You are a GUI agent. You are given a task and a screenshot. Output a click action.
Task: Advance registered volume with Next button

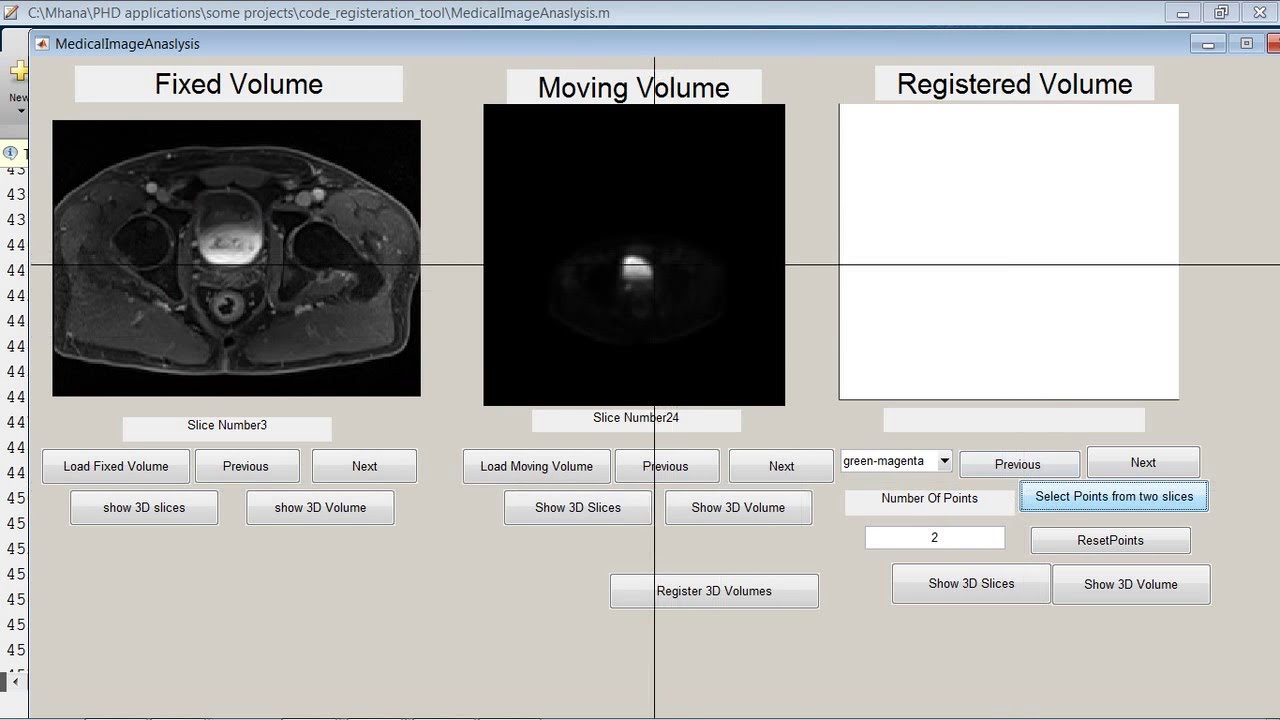click(x=1143, y=462)
